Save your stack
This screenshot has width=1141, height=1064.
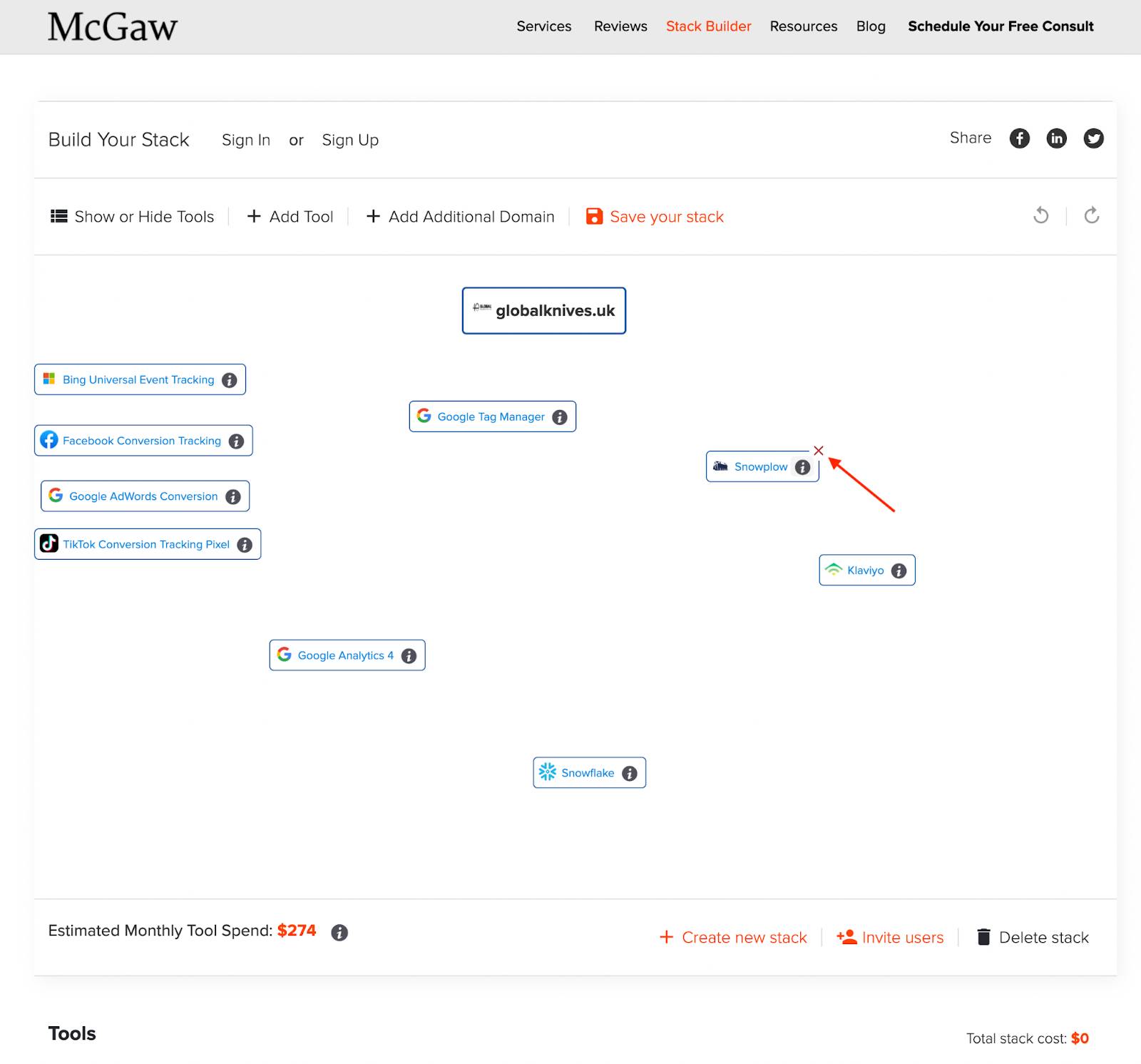point(655,217)
